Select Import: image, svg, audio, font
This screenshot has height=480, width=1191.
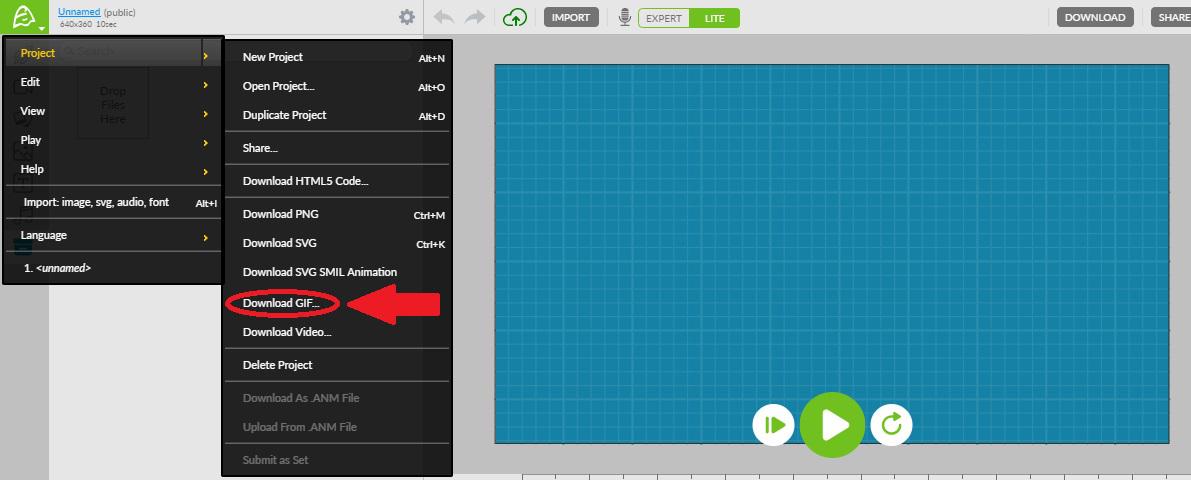pyautogui.click(x=114, y=203)
